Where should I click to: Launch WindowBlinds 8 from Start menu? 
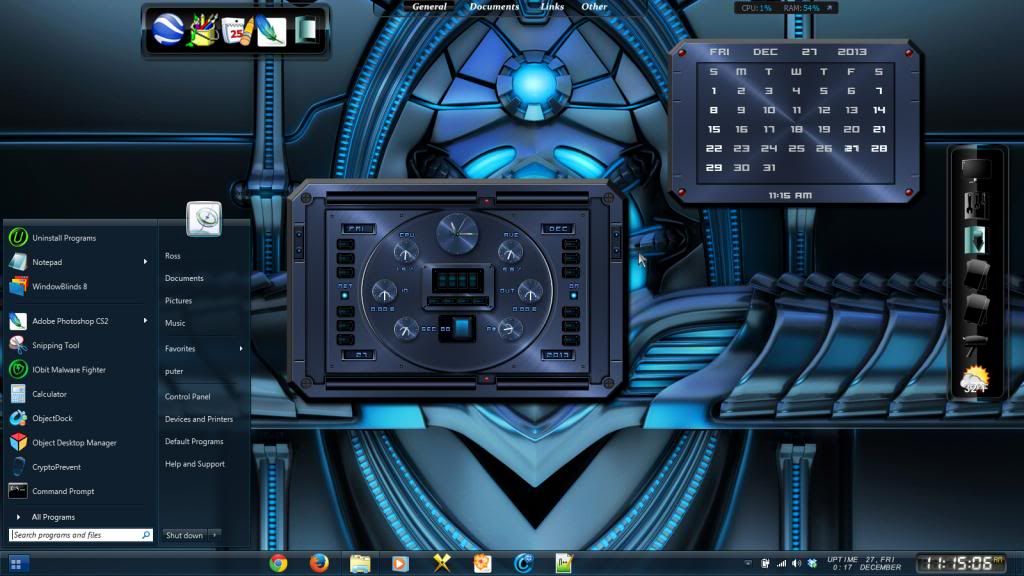(x=59, y=287)
